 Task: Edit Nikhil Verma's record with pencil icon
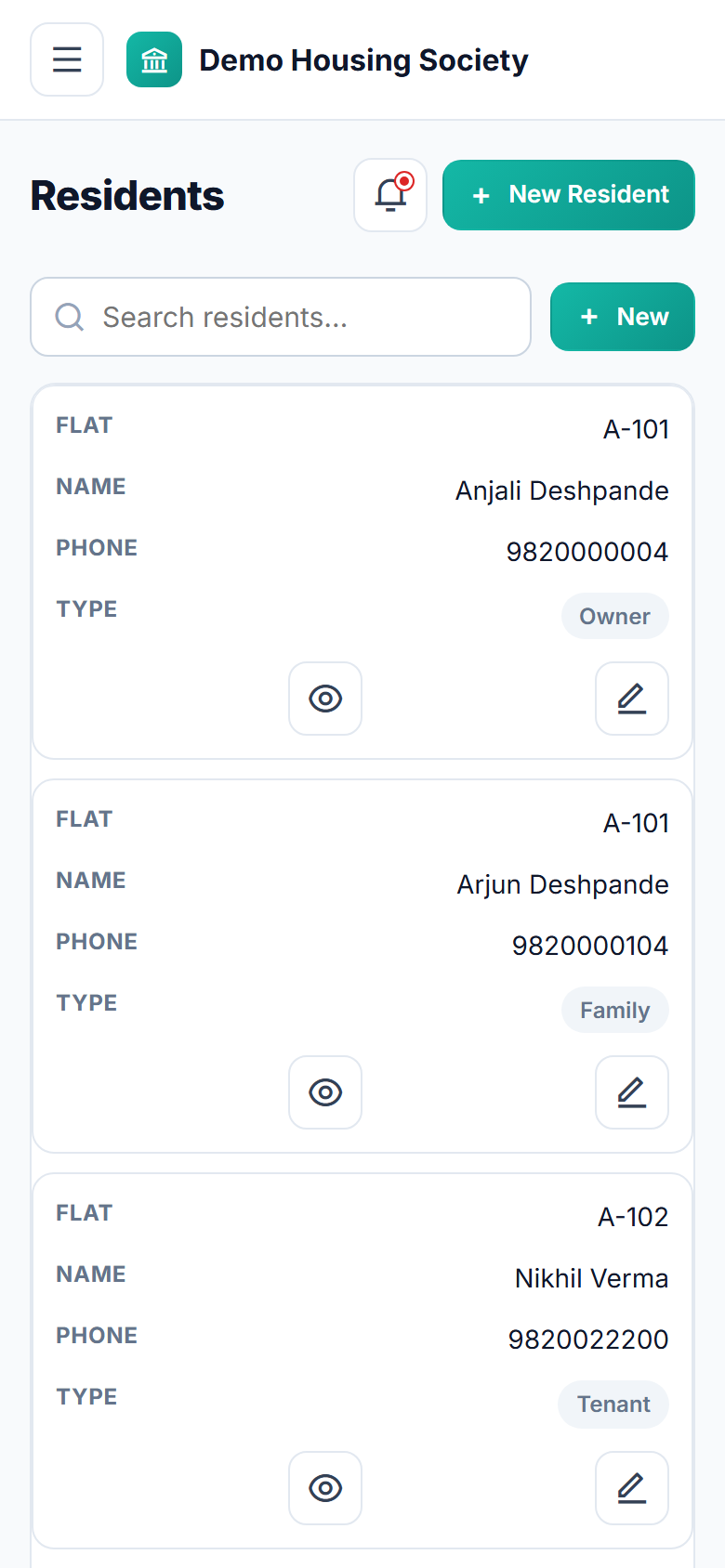point(632,1488)
